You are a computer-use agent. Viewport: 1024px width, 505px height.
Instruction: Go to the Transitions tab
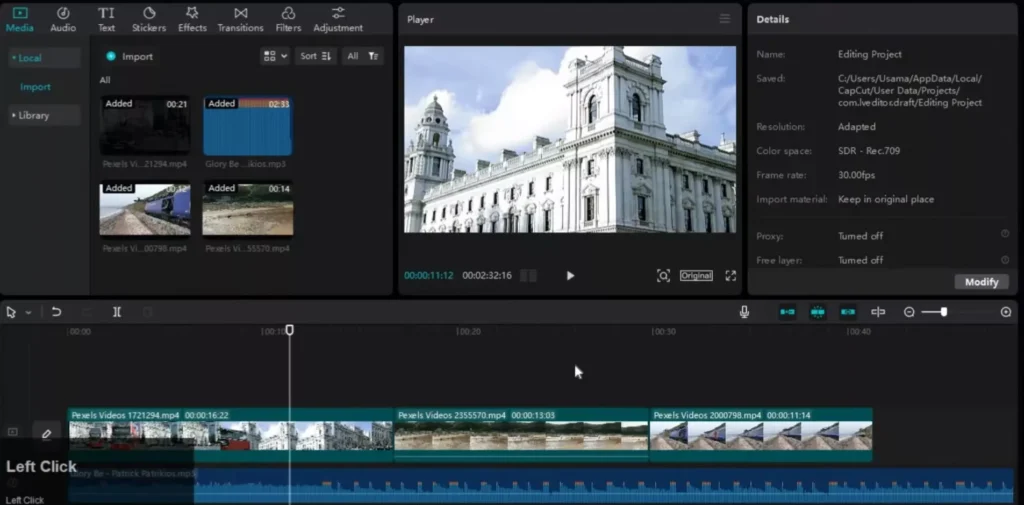240,20
